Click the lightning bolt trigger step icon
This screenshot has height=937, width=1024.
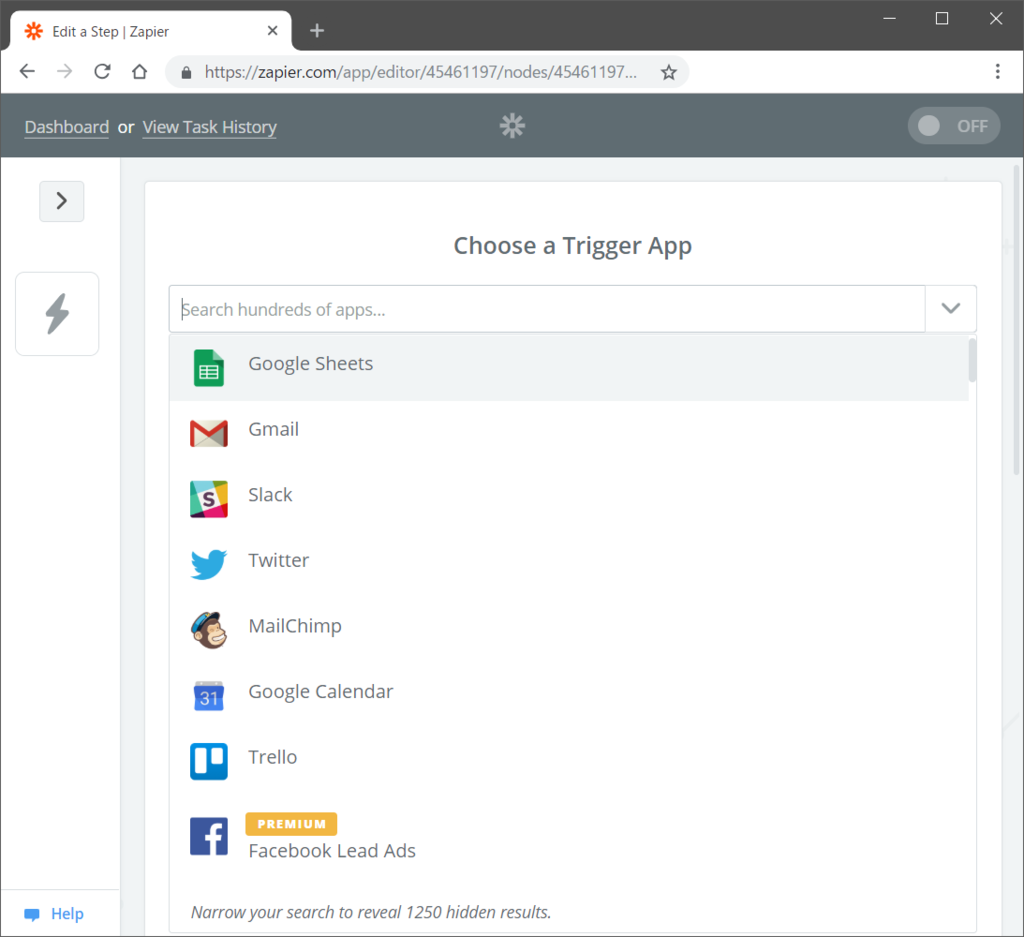[57, 313]
